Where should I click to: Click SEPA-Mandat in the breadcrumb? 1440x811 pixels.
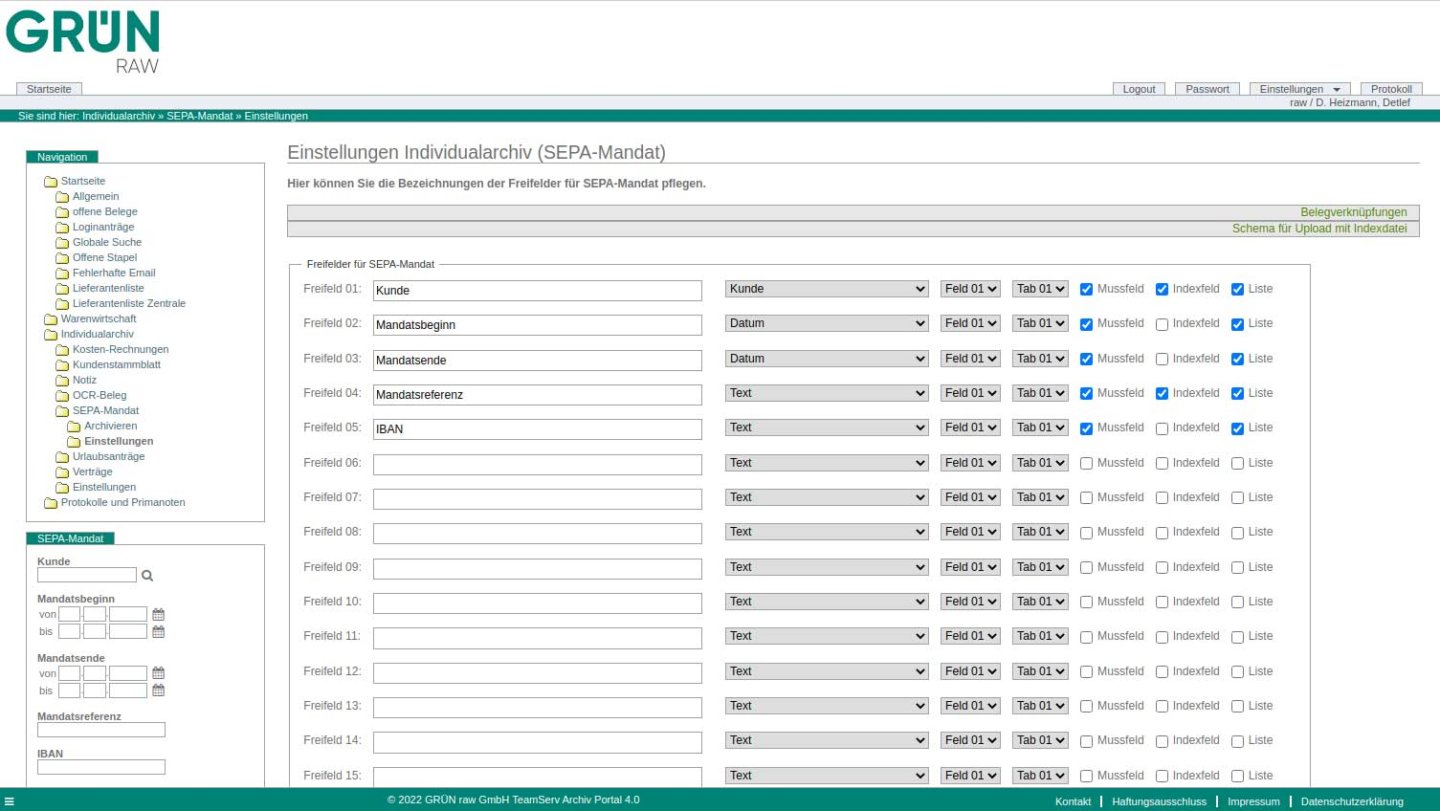click(199, 116)
